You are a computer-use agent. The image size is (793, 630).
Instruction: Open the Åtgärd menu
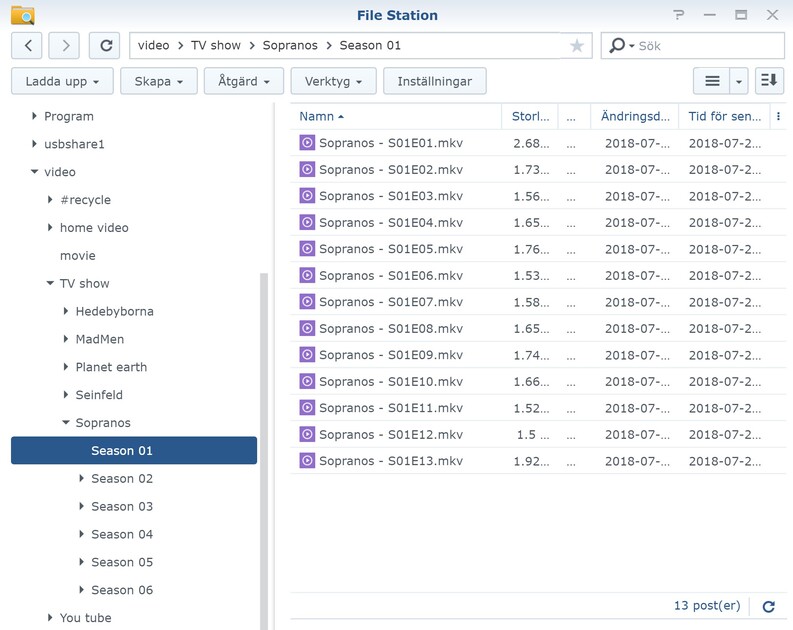point(244,81)
